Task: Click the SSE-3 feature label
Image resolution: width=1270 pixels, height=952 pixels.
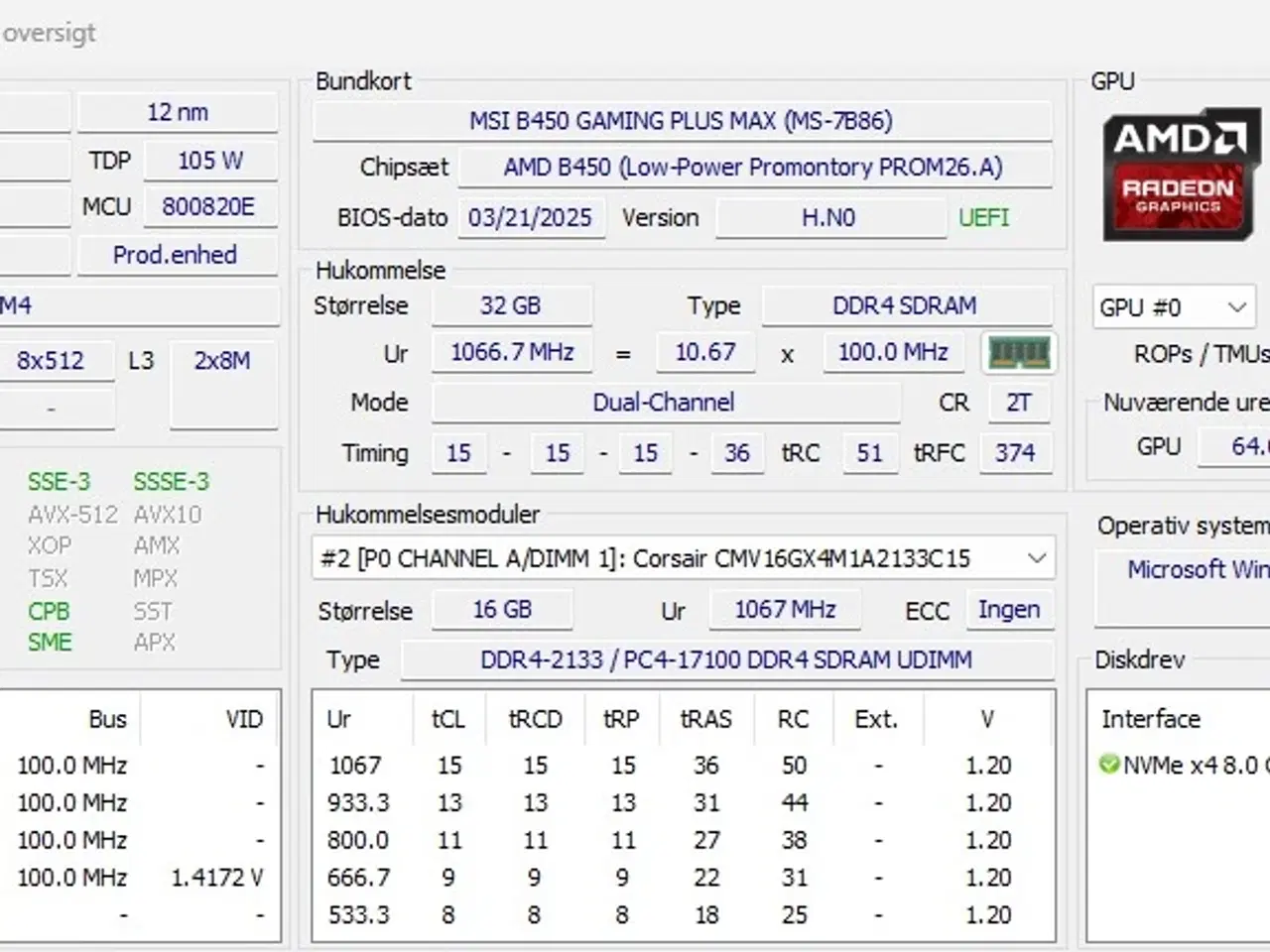Action: [59, 482]
